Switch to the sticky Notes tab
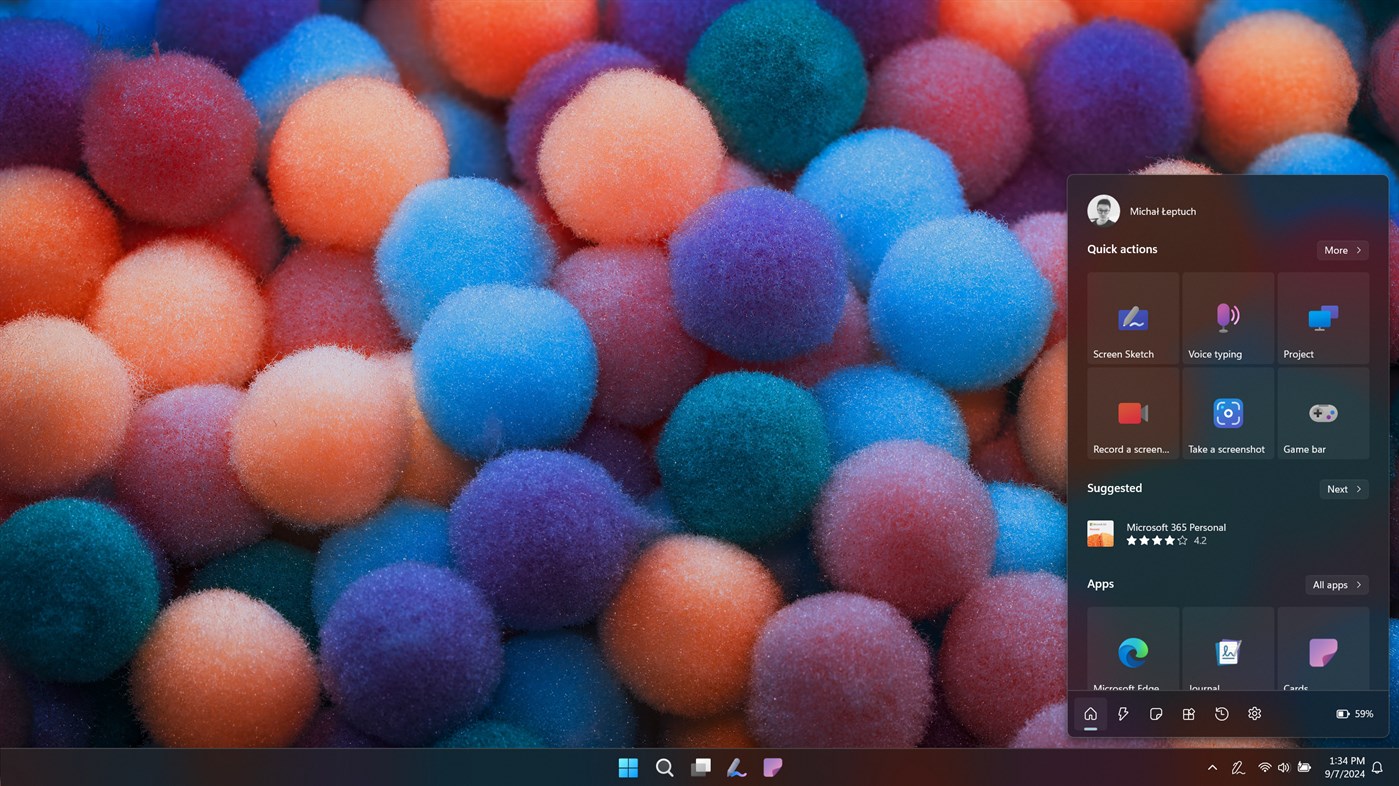 coord(1155,713)
